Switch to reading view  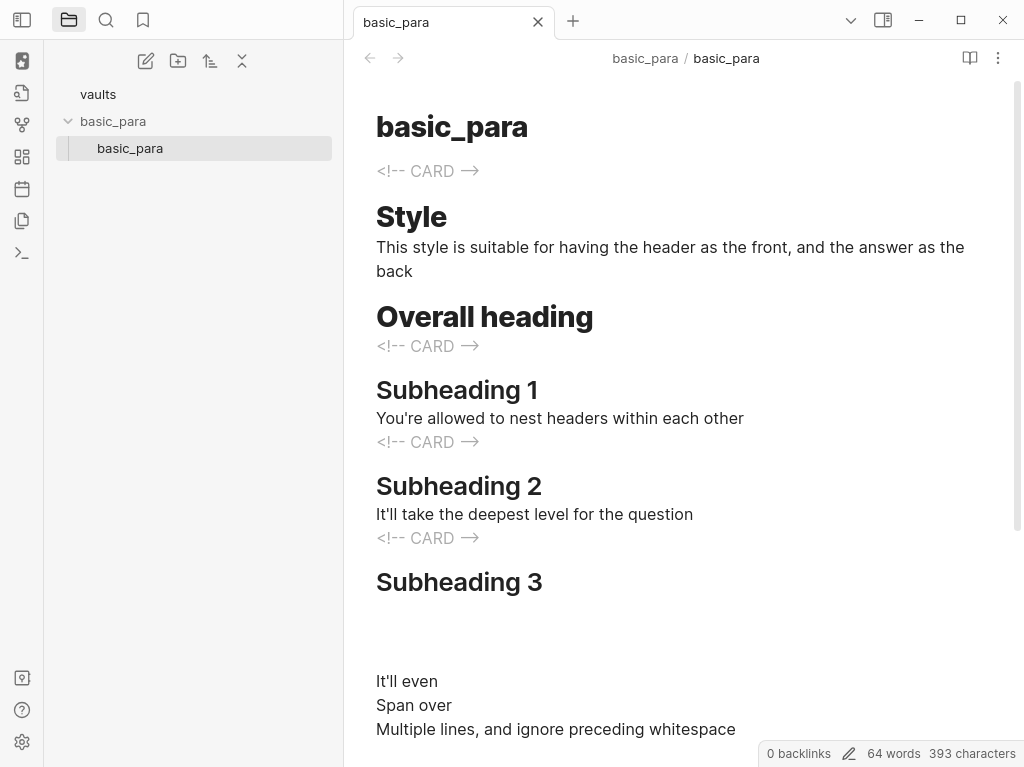tap(969, 58)
